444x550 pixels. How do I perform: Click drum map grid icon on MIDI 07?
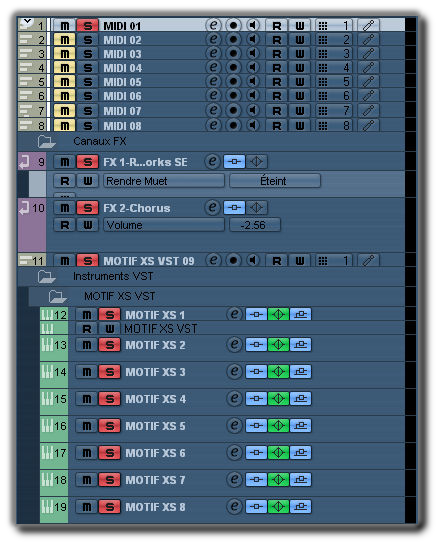pyautogui.click(x=323, y=111)
